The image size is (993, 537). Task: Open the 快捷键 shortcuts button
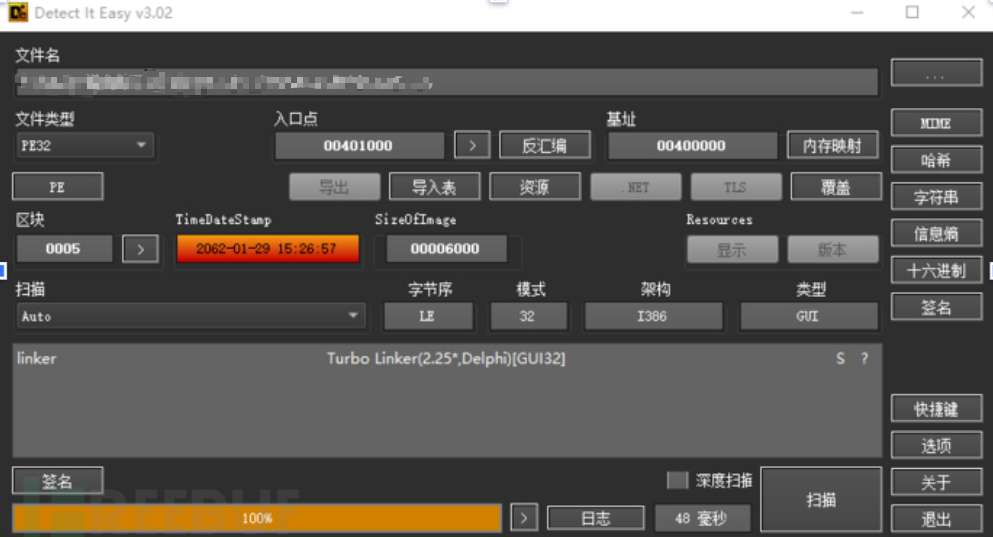(936, 408)
